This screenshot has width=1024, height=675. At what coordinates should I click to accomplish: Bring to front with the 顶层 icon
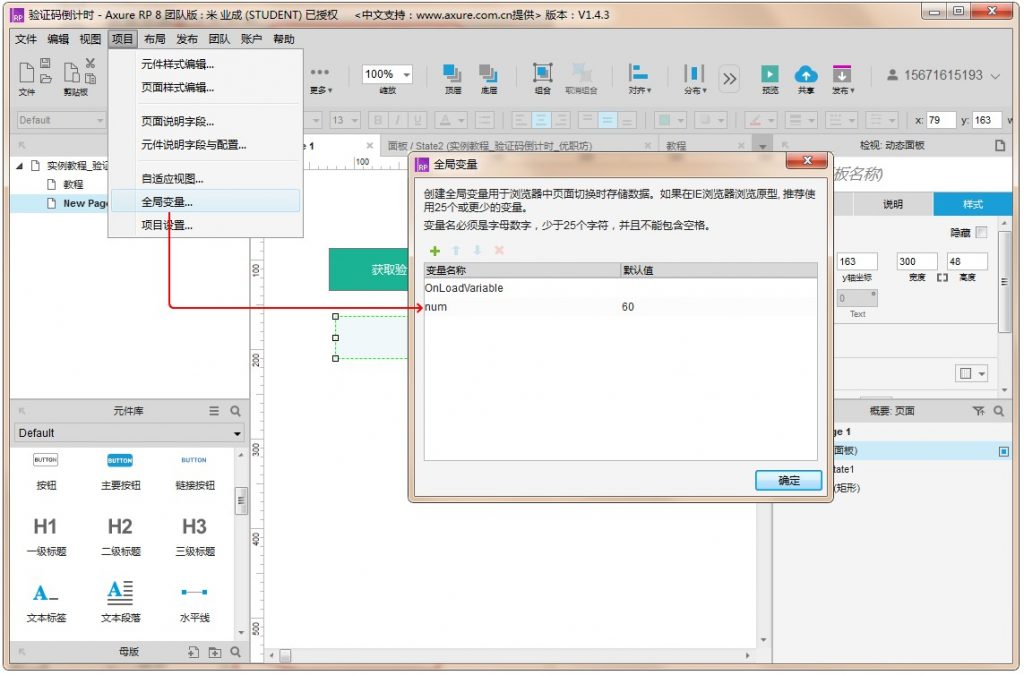point(452,75)
